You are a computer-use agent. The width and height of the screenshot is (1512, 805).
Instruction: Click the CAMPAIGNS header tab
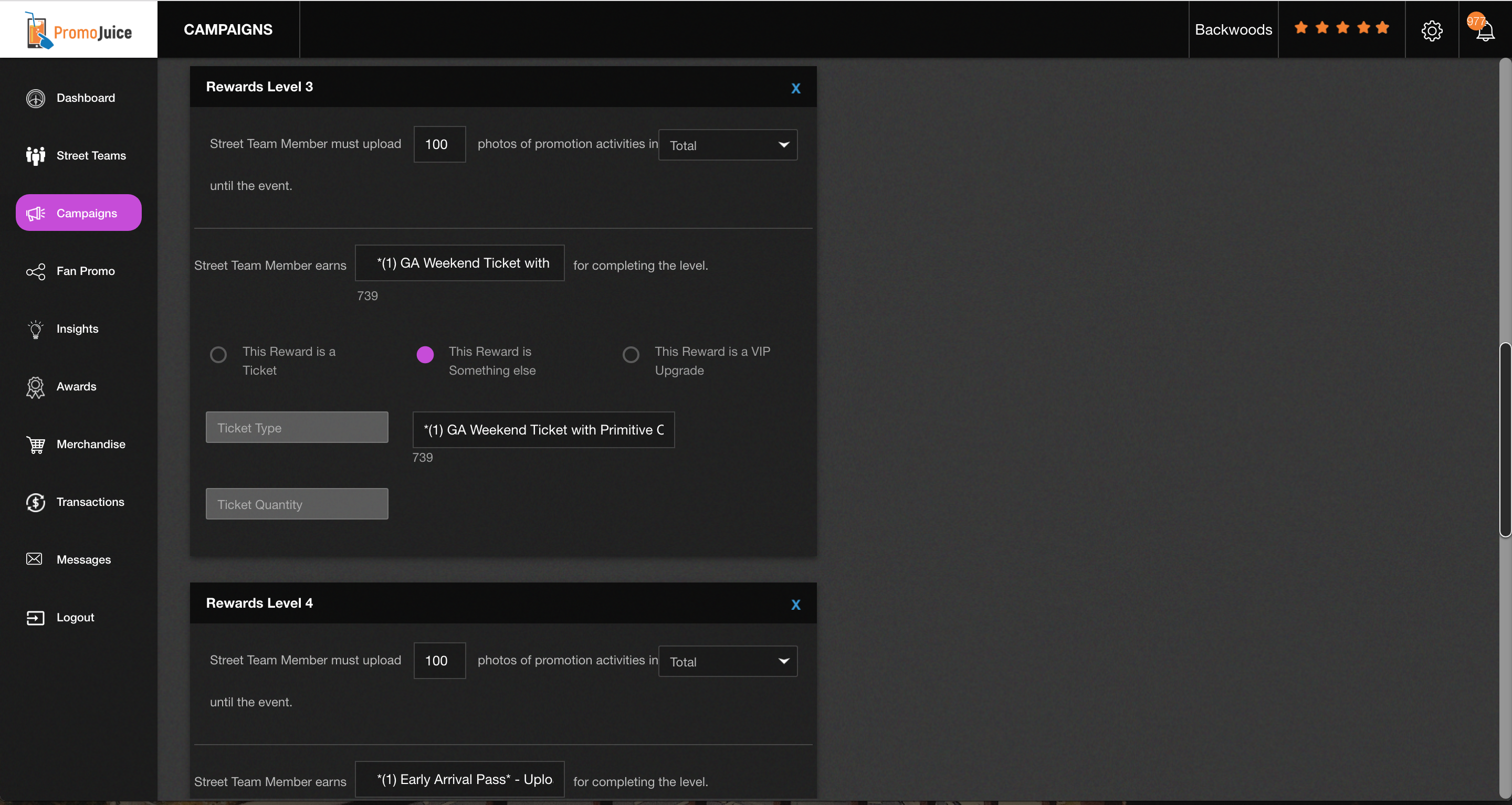pos(228,29)
